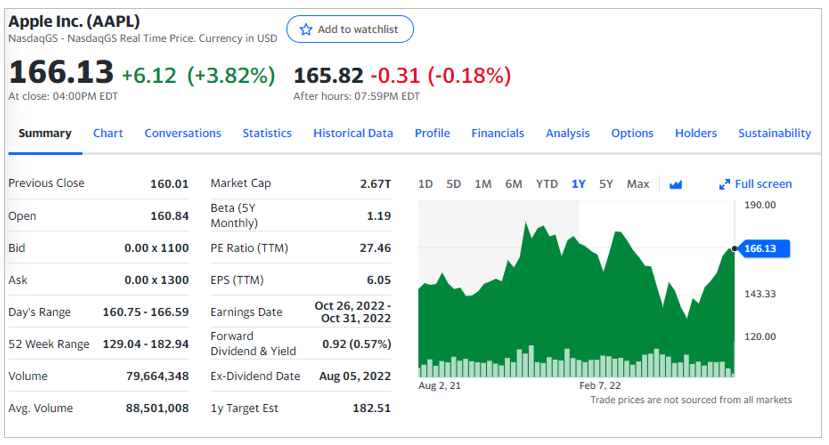Image resolution: width=829 pixels, height=445 pixels.
Task: Click the Full screen expand arrows icon
Action: 724,184
